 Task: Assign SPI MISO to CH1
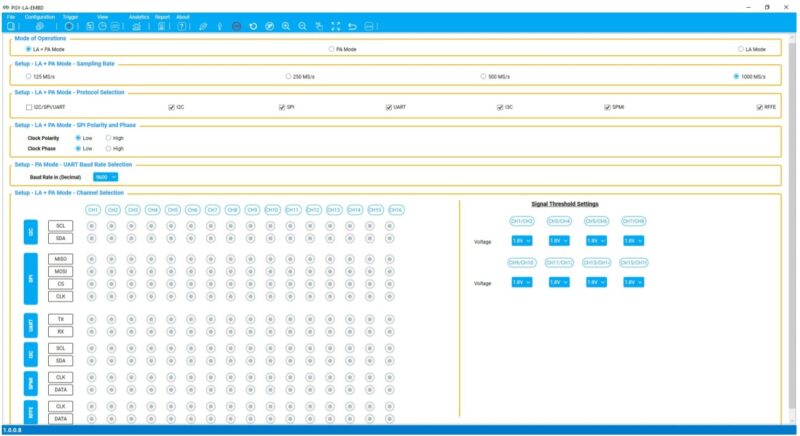click(x=91, y=259)
